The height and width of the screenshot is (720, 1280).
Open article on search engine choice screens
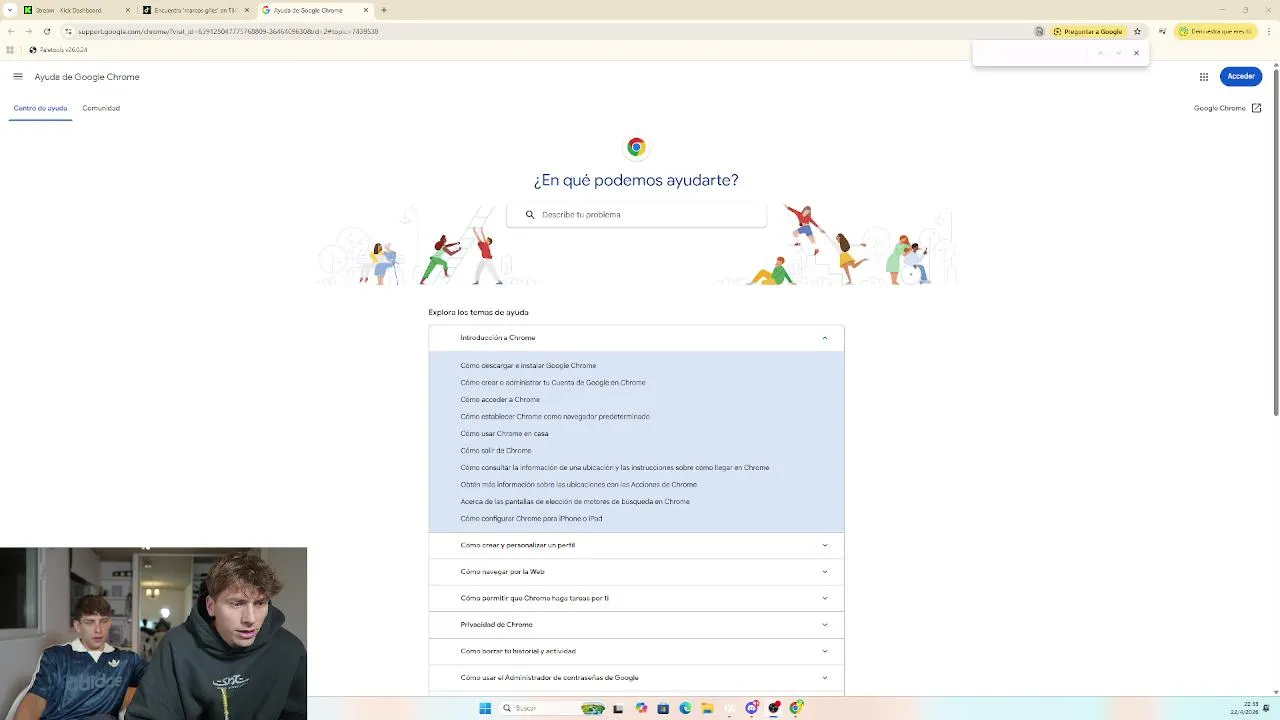tap(575, 502)
